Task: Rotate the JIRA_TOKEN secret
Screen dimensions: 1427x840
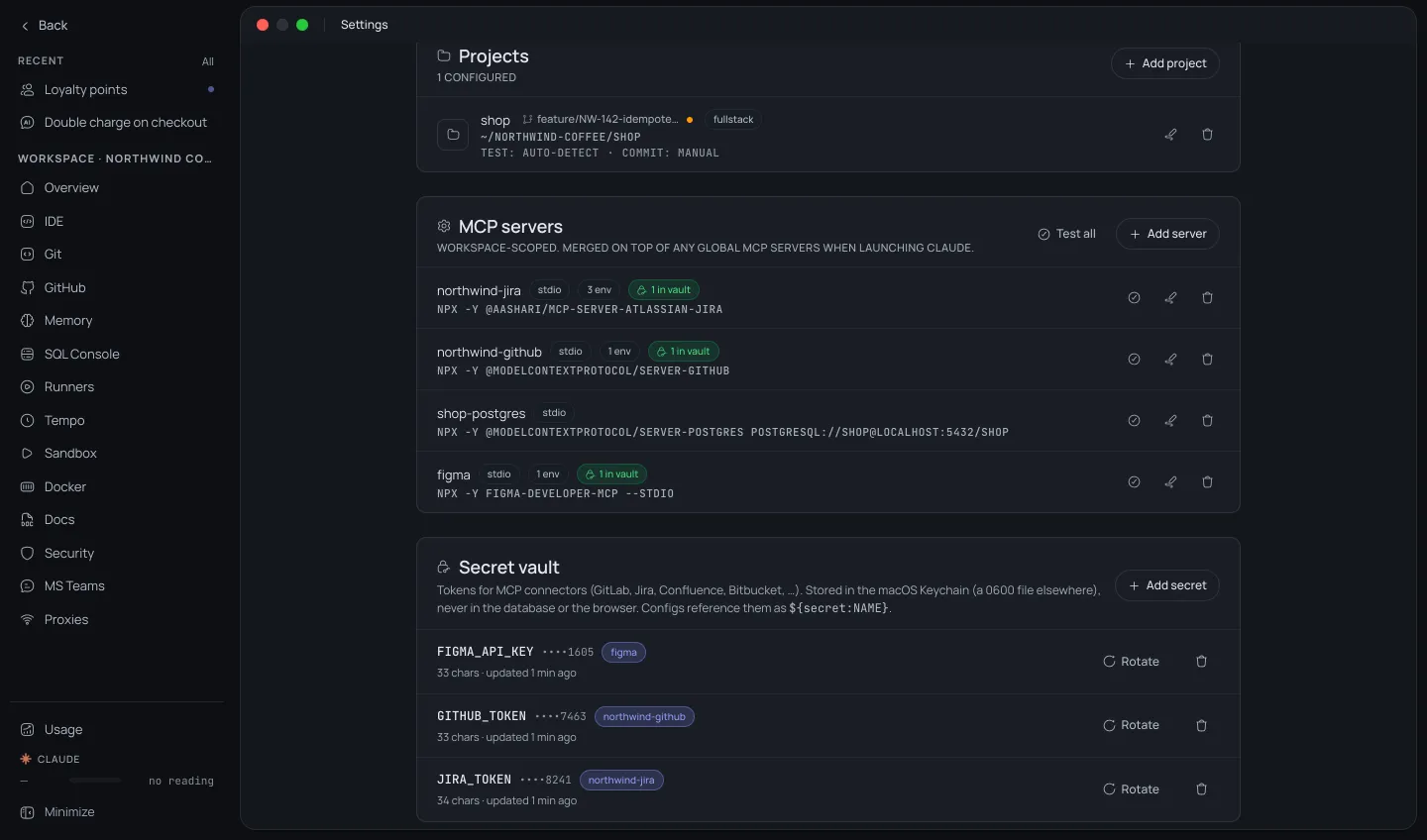Action: click(1131, 789)
